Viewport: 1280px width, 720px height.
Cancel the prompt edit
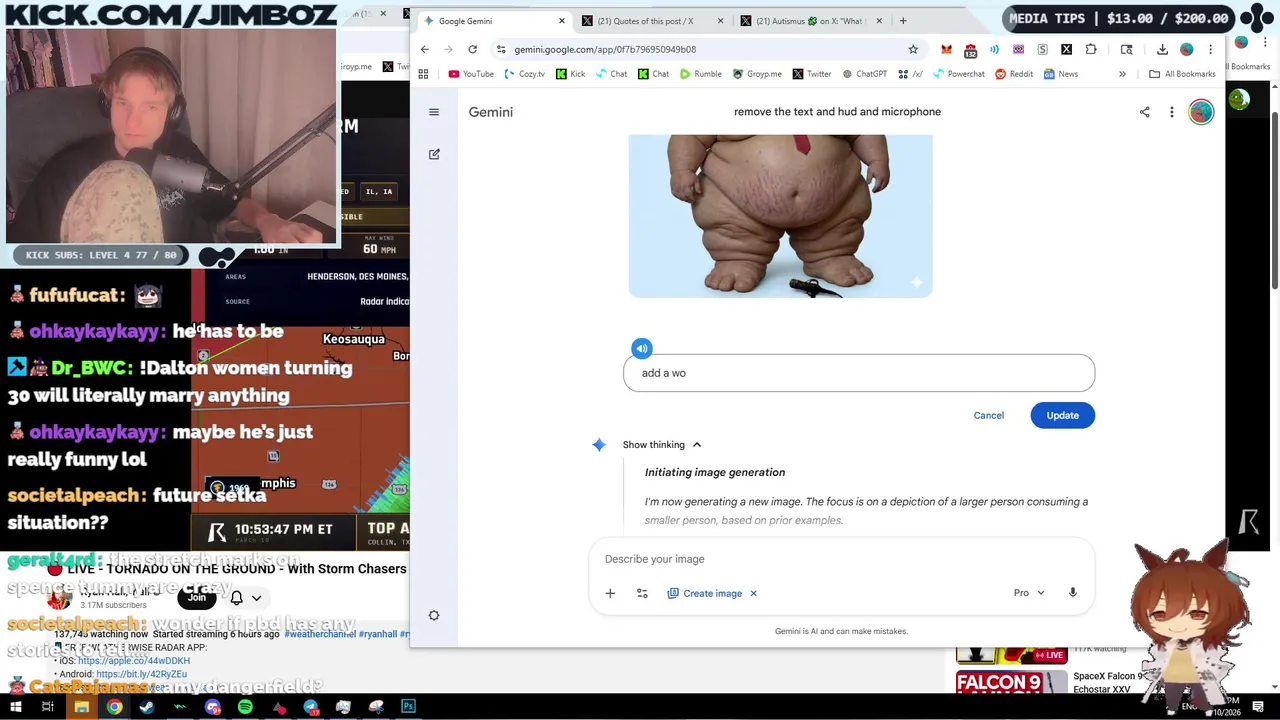click(x=989, y=416)
